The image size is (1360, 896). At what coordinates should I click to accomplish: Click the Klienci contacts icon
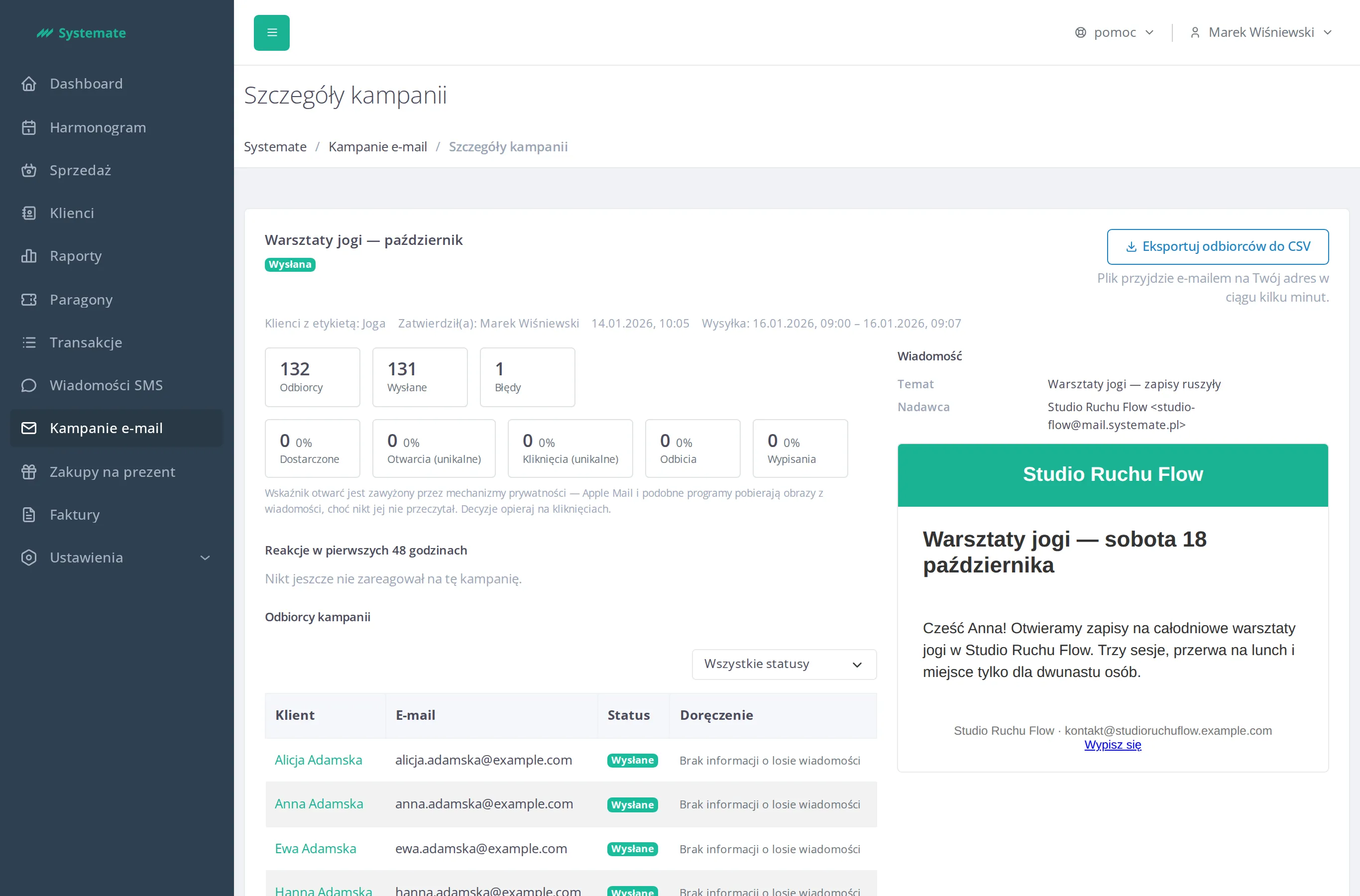coord(28,213)
